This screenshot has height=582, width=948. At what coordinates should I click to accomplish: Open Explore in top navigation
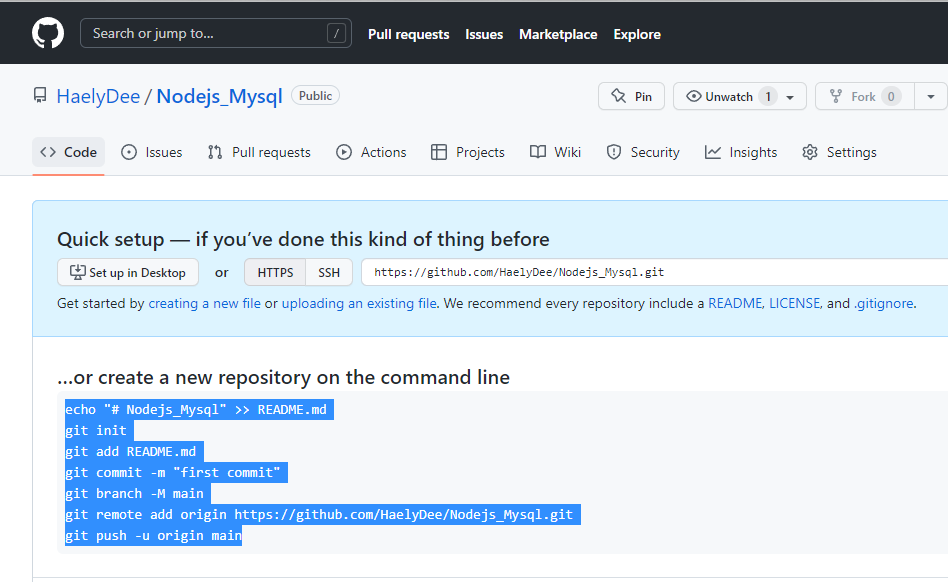[x=637, y=34]
